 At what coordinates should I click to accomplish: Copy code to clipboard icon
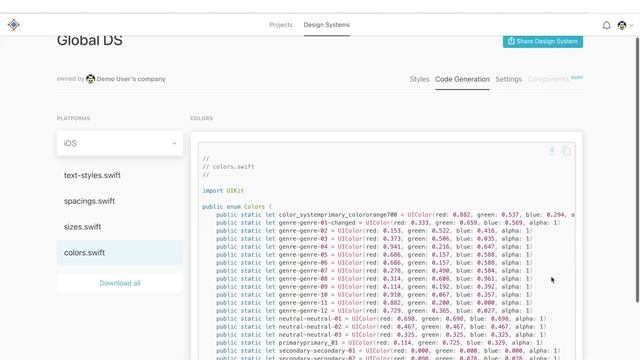pyautogui.click(x=567, y=151)
